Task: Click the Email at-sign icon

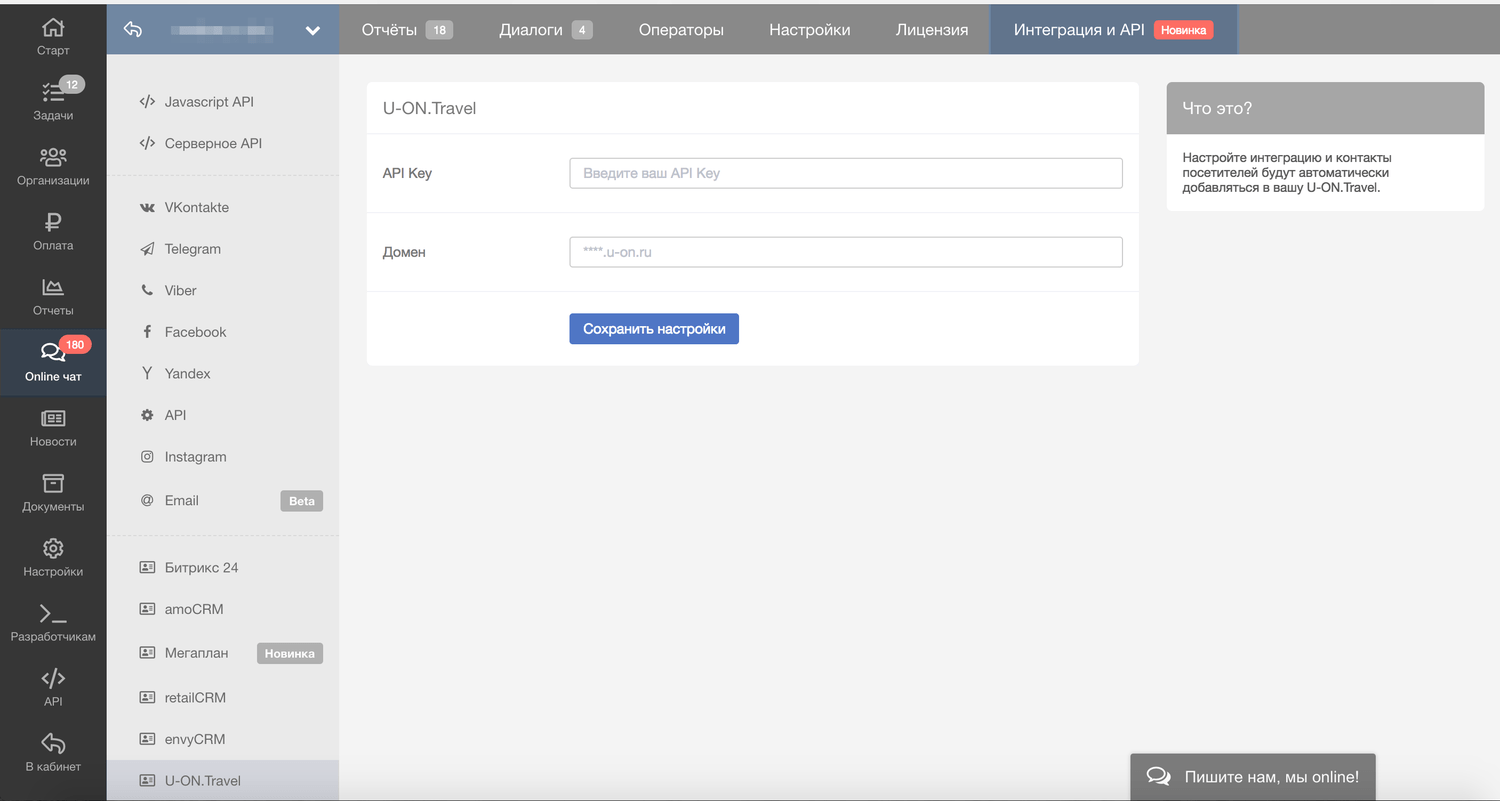Action: pos(147,500)
